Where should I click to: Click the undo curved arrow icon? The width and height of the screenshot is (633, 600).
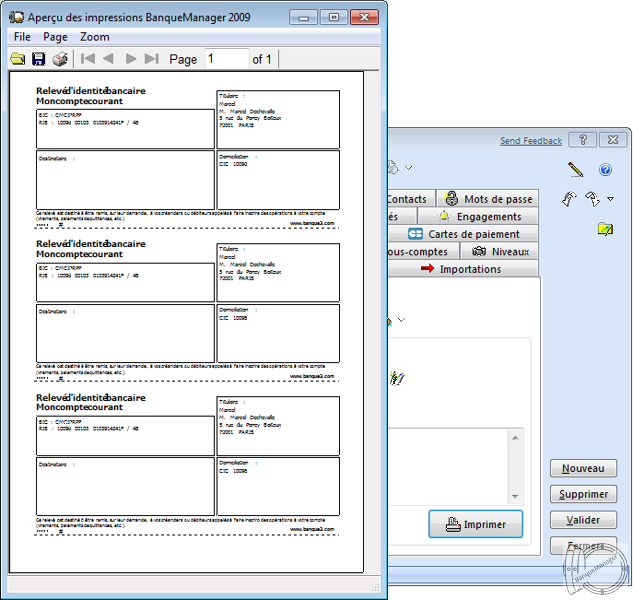click(570, 199)
